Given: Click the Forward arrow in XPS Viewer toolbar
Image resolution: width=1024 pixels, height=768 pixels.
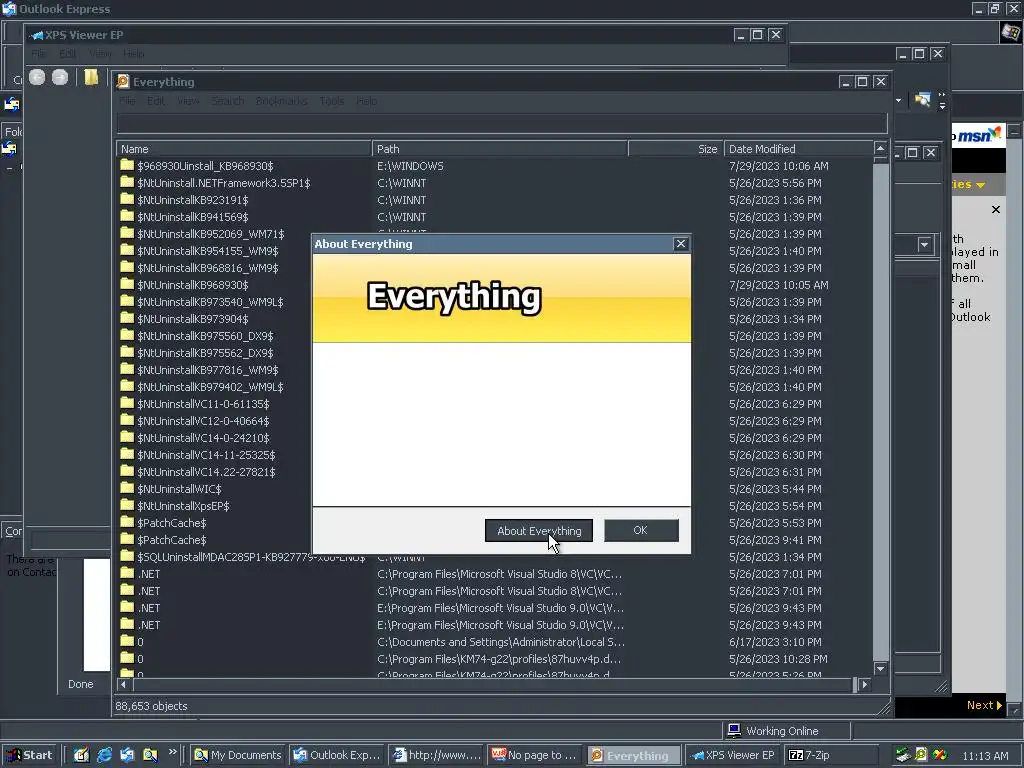Looking at the screenshot, I should 60,77.
